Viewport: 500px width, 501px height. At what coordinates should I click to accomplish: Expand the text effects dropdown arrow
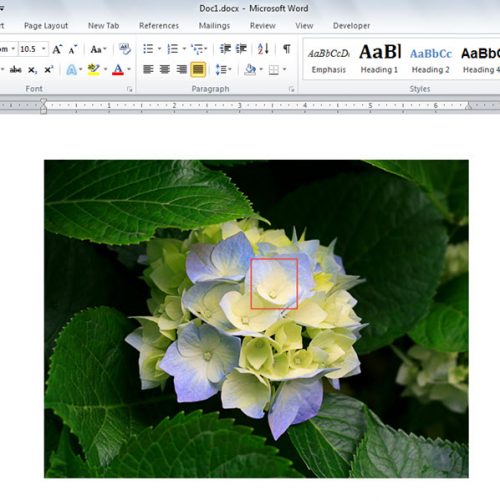[x=80, y=69]
